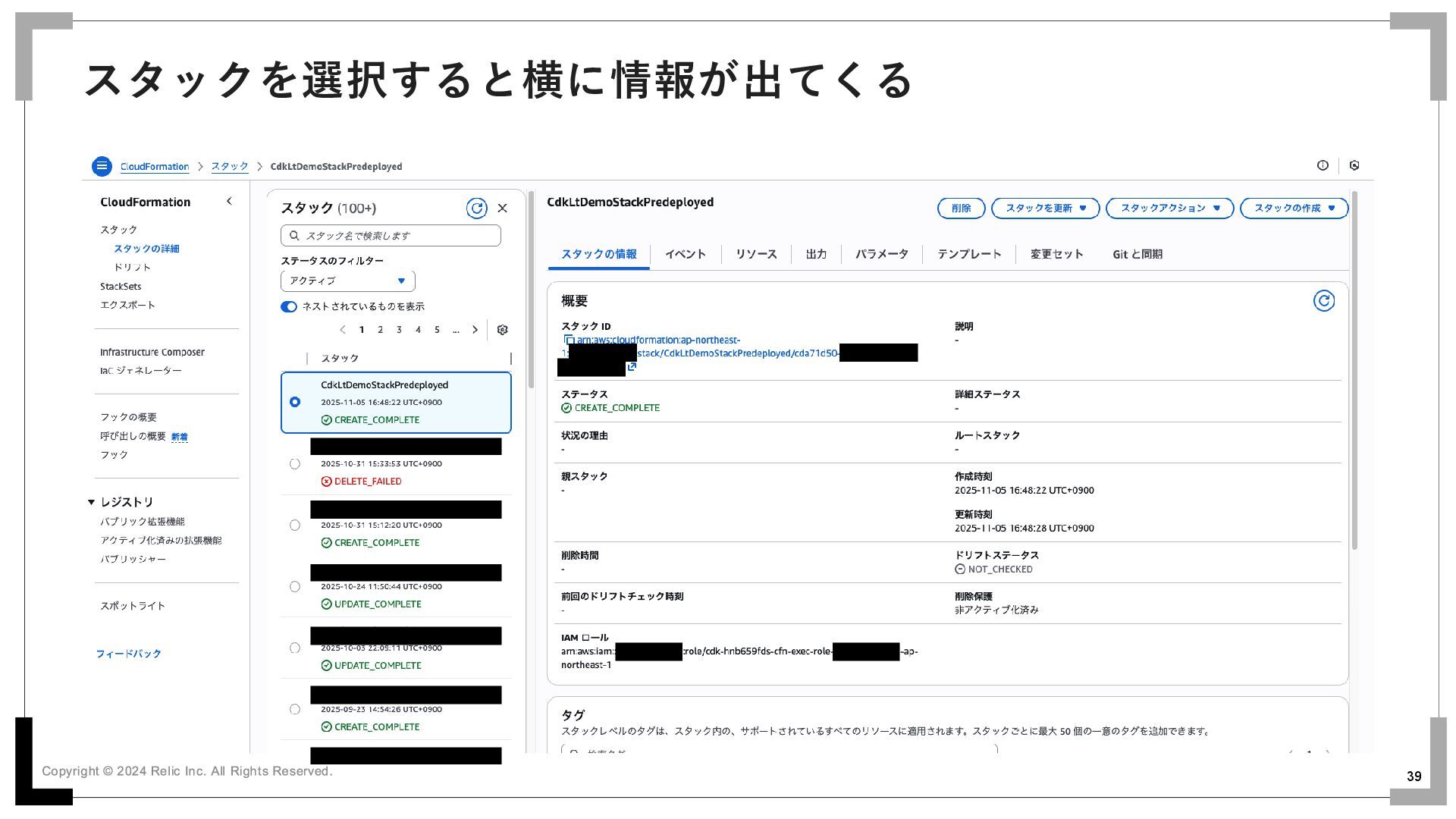The width and height of the screenshot is (1456, 819).
Task: Toggle ネストされているものを表示 switch
Action: tap(289, 307)
